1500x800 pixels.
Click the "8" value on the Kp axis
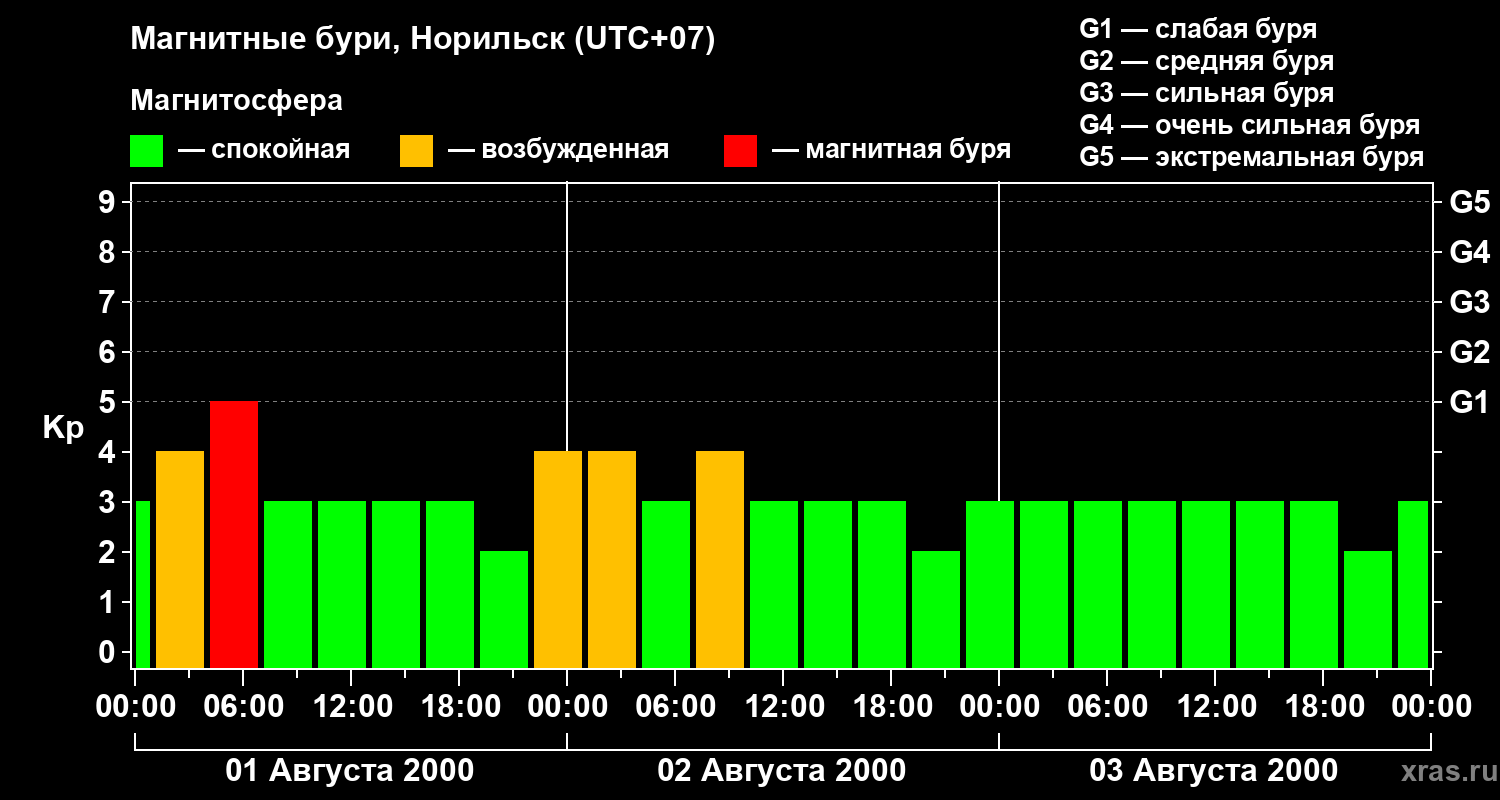pyautogui.click(x=109, y=252)
